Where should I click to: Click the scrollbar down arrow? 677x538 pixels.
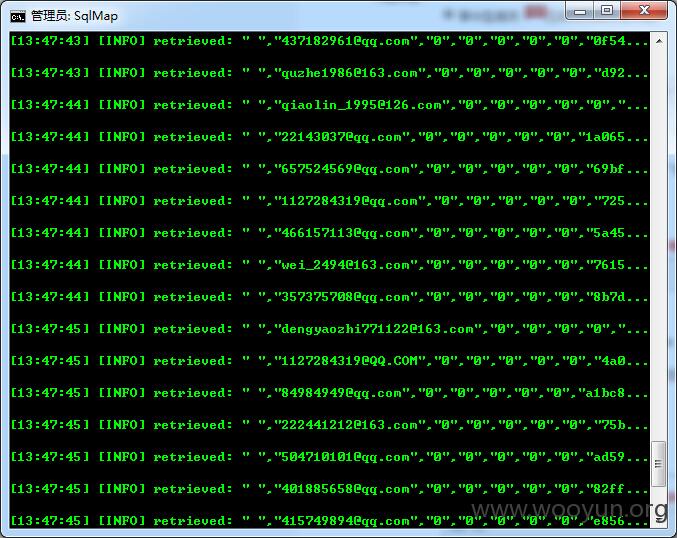click(658, 518)
